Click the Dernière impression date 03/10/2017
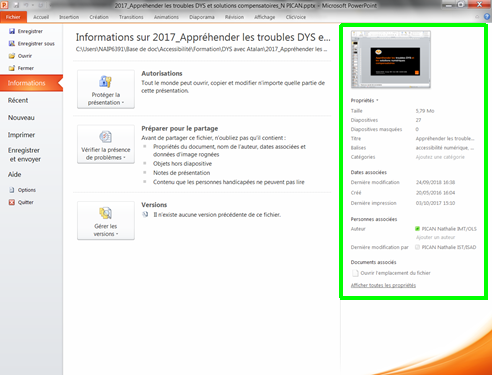Screen dimensions: 492x375 tap(435, 203)
